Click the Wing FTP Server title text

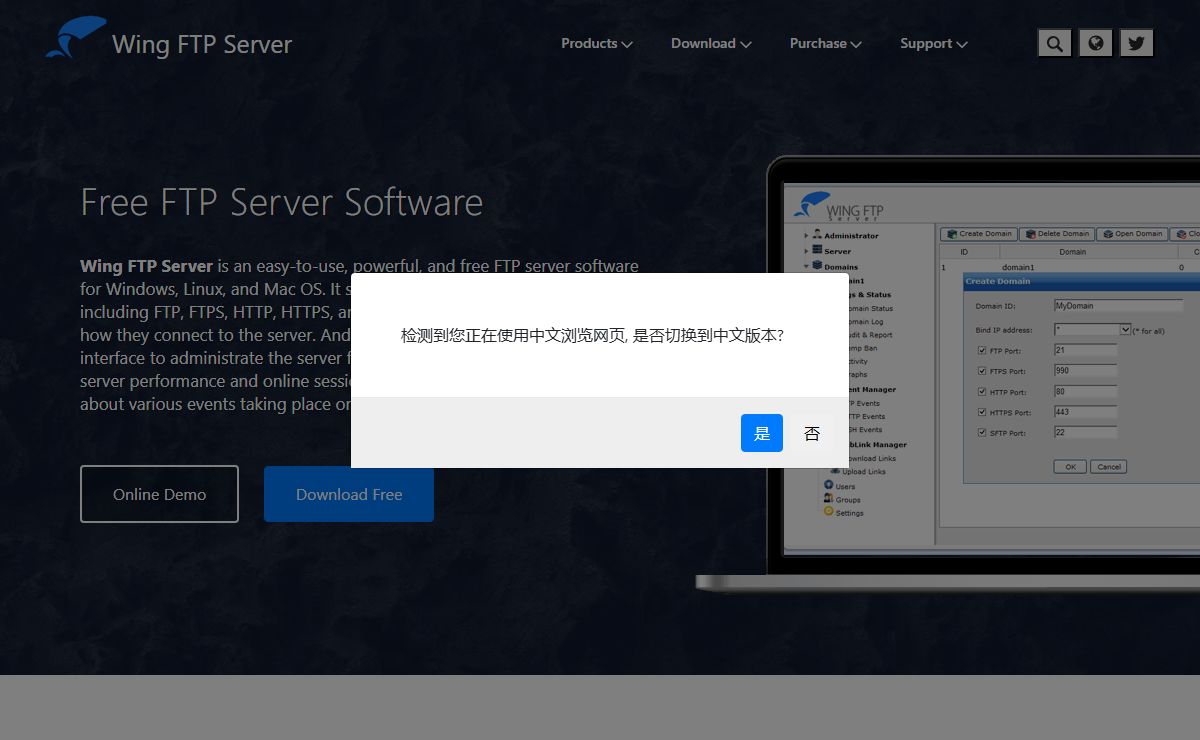pyautogui.click(x=202, y=44)
